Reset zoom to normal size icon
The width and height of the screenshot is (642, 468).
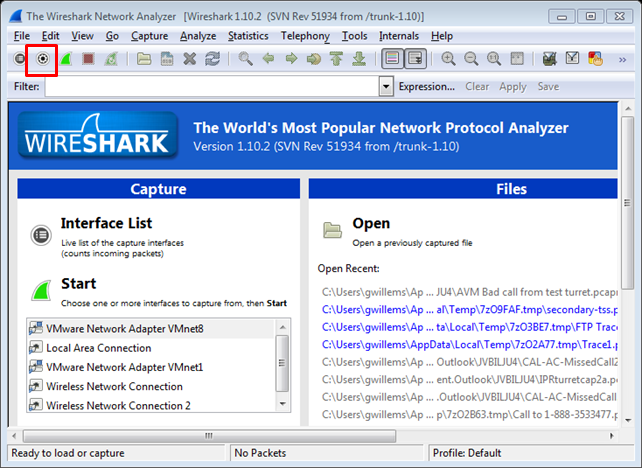tap(494, 59)
